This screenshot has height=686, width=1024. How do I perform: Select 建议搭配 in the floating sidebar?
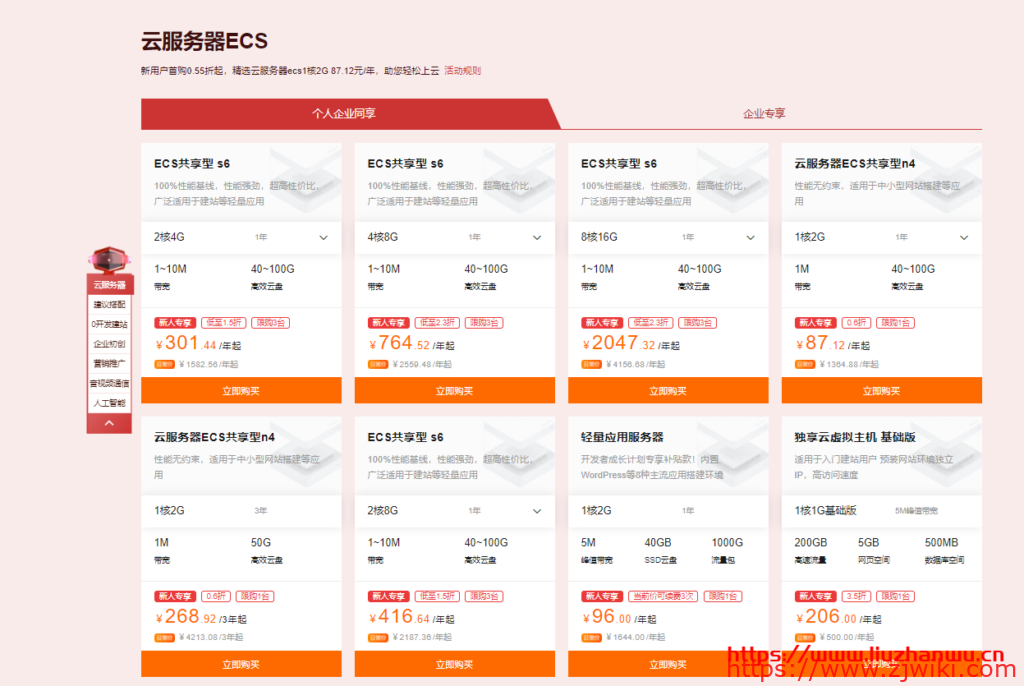[x=109, y=304]
